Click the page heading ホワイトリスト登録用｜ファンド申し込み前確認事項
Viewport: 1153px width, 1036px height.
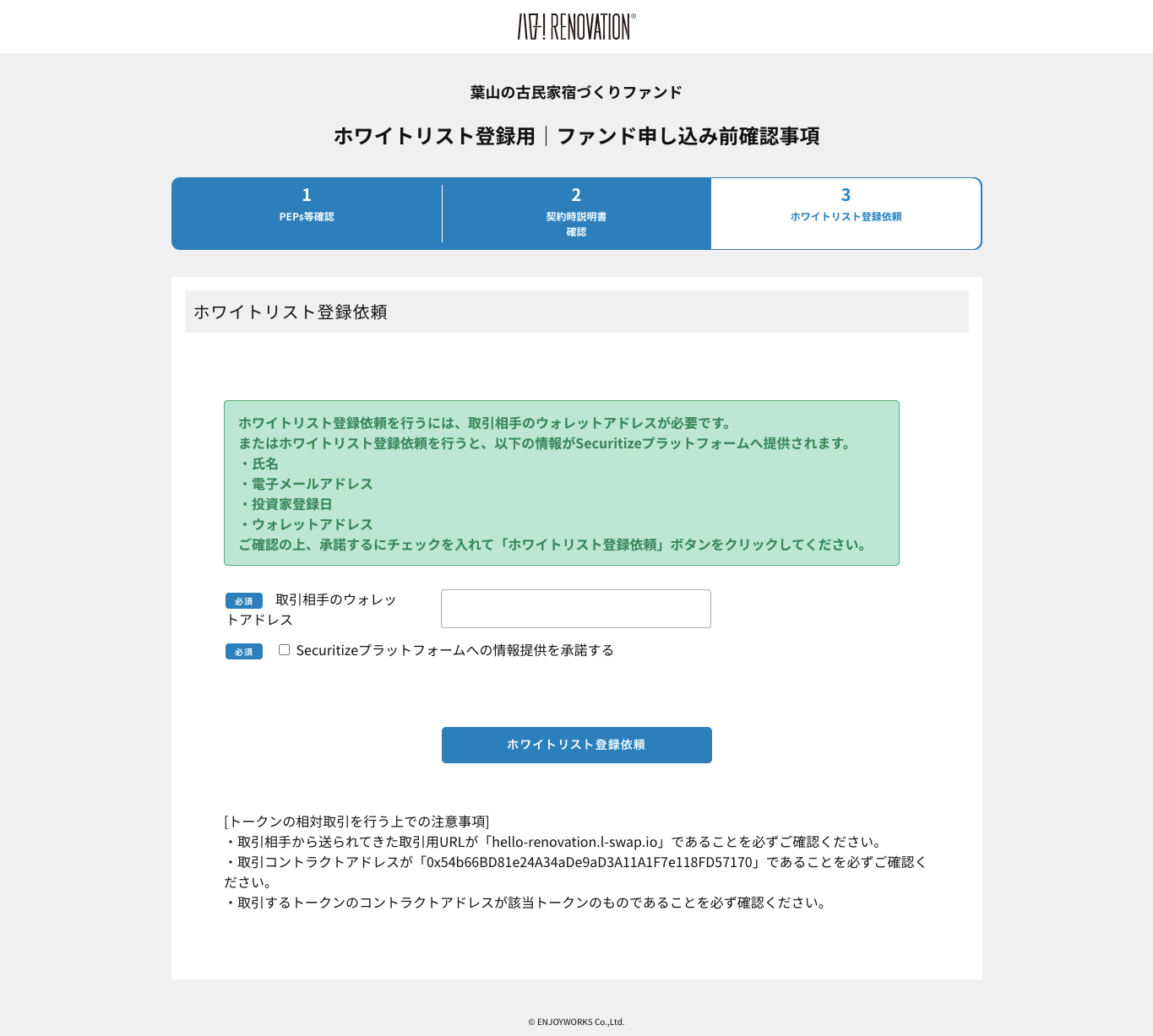[x=576, y=136]
